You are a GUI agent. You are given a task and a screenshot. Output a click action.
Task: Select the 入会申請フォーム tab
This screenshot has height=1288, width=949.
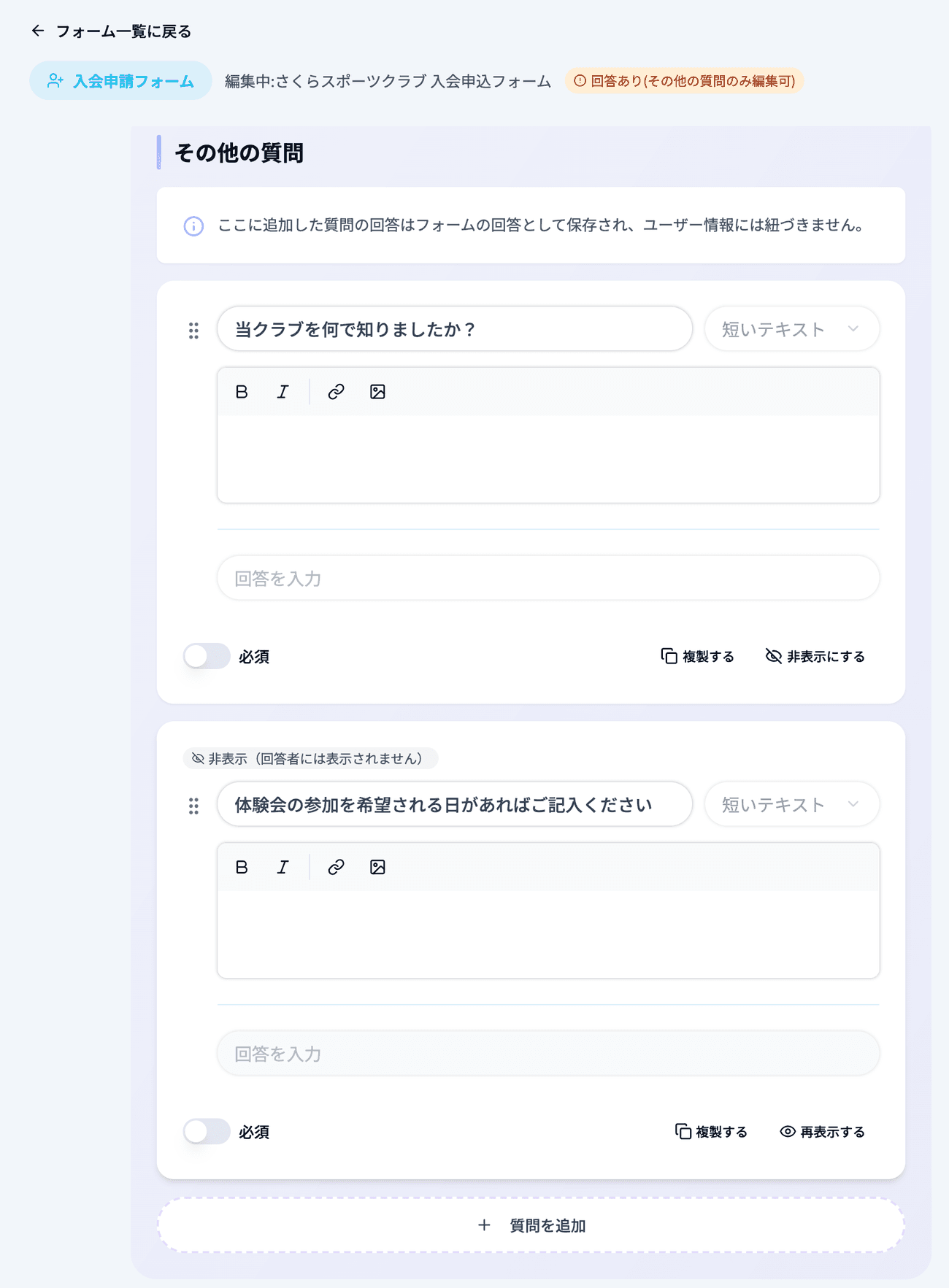coord(120,80)
